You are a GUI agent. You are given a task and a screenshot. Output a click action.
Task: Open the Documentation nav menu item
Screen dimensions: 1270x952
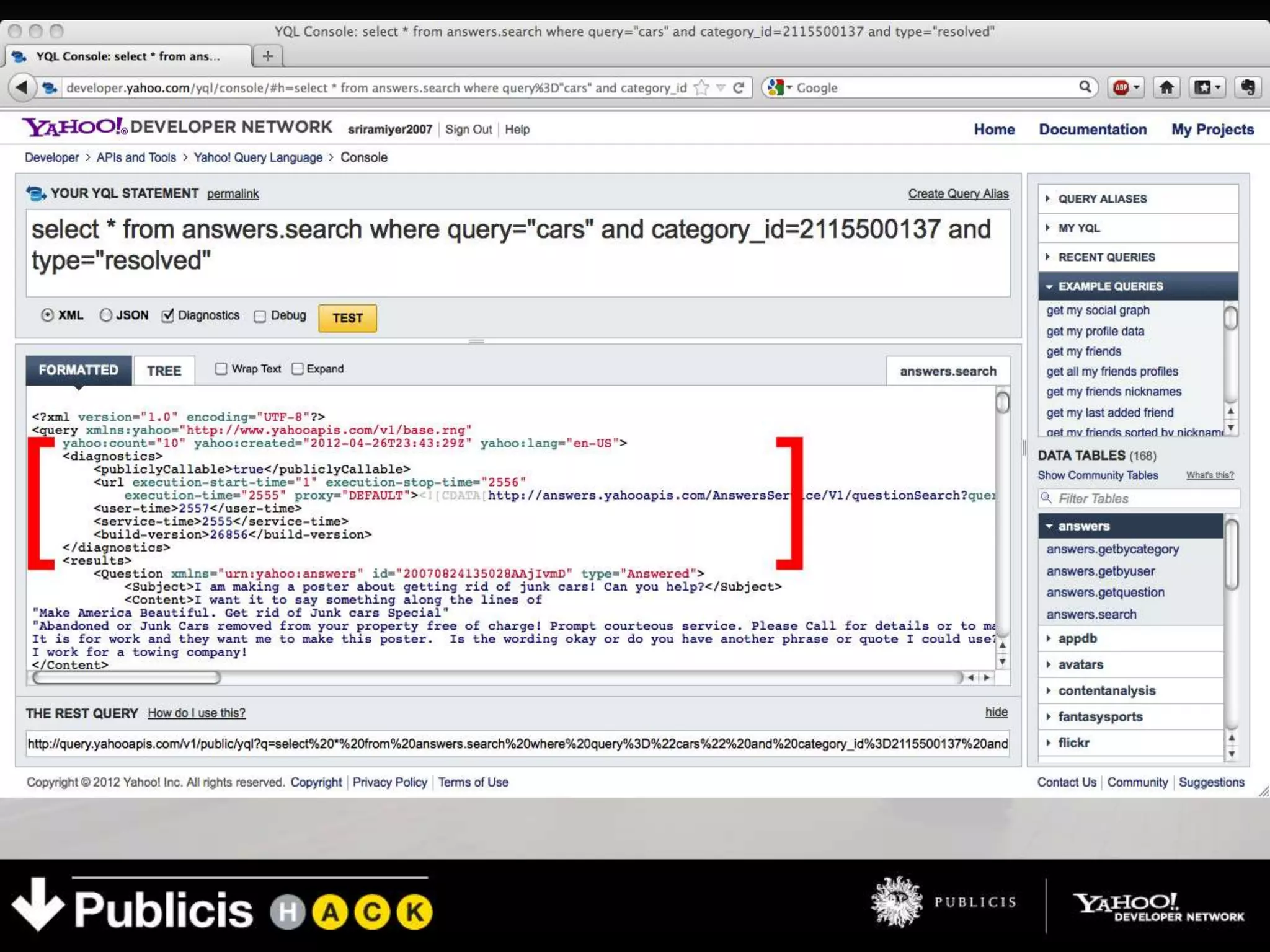tap(1093, 130)
